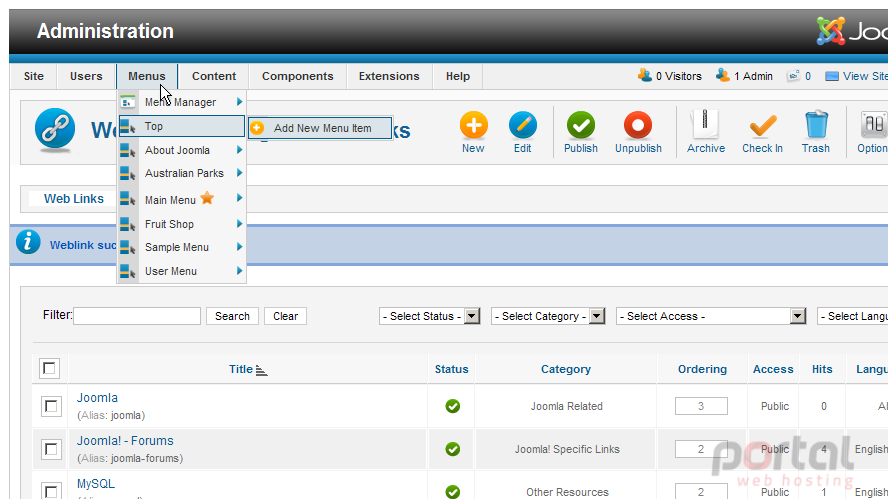Click the New toolbar icon

tap(473, 125)
